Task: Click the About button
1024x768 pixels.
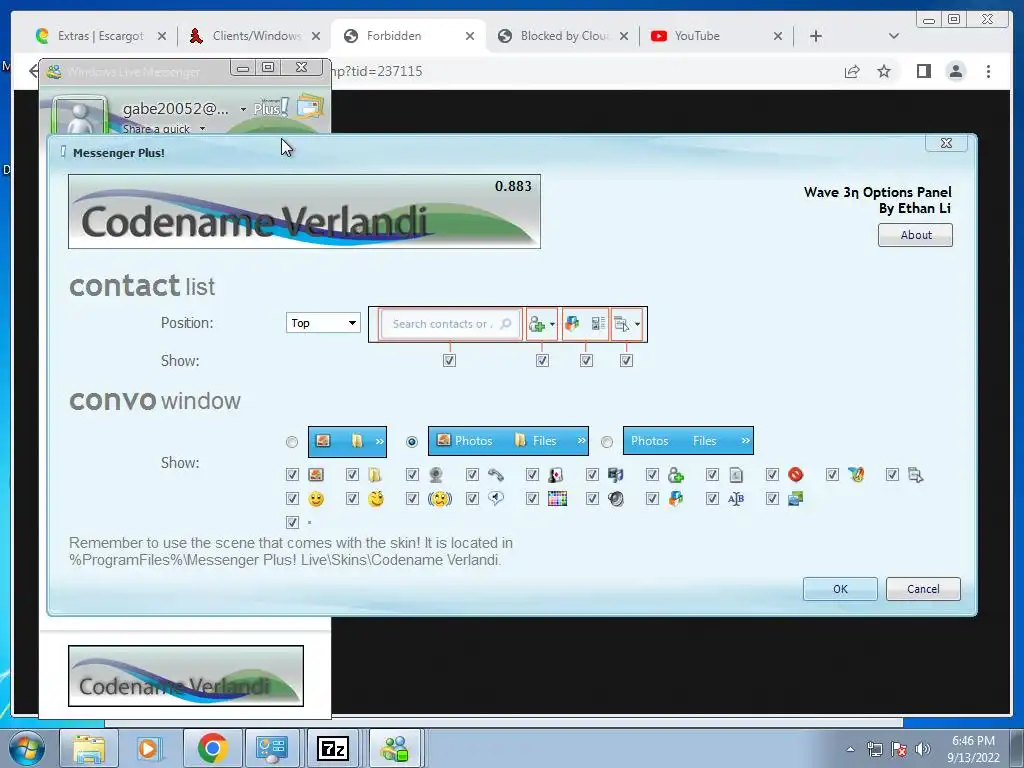Action: (x=915, y=235)
